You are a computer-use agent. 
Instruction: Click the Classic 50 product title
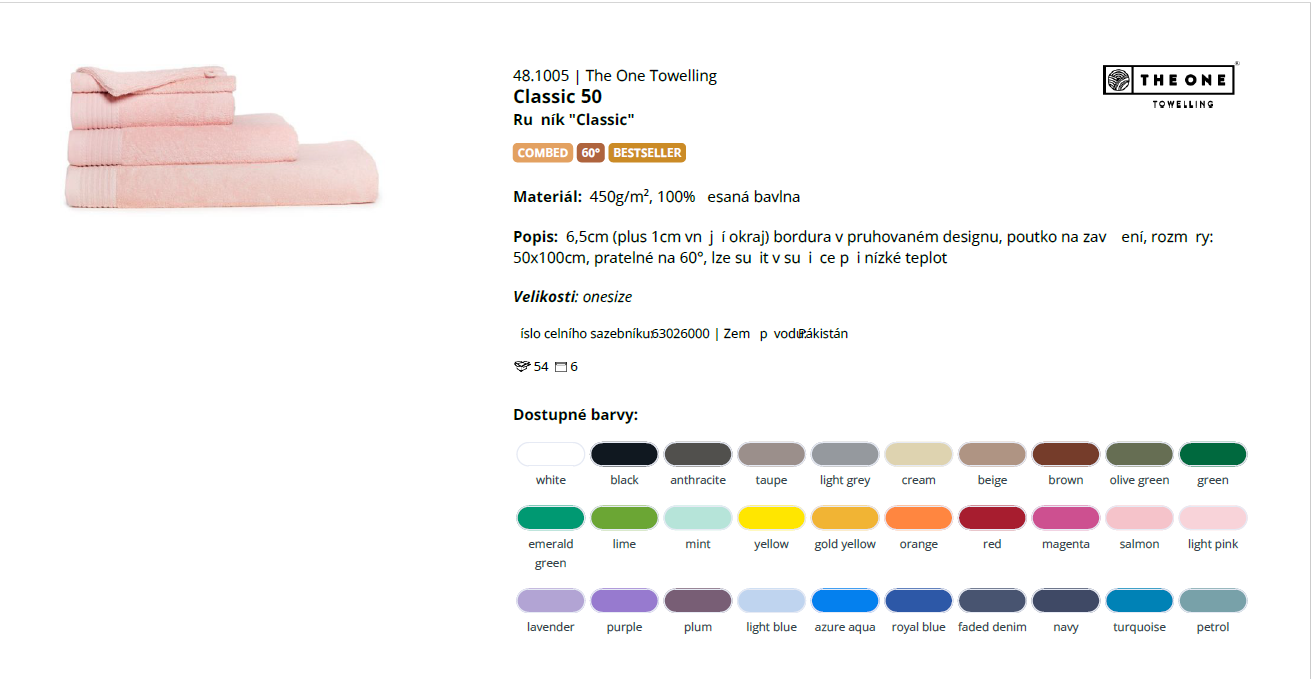(557, 97)
